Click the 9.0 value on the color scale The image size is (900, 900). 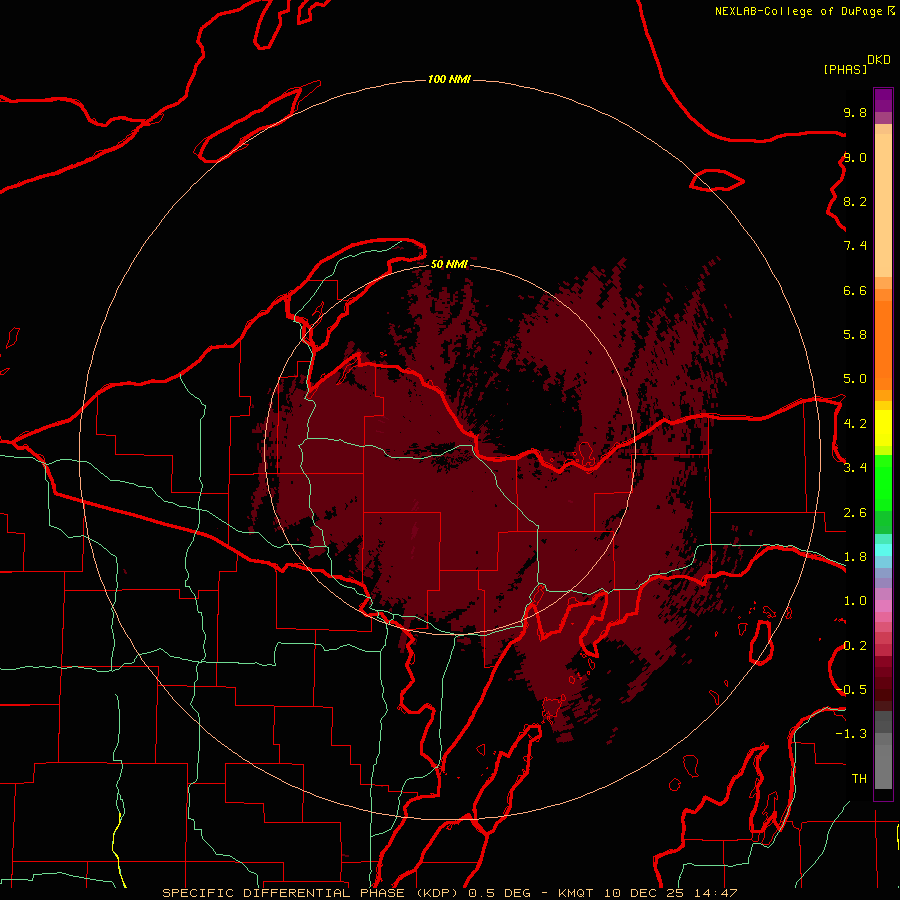click(x=855, y=157)
